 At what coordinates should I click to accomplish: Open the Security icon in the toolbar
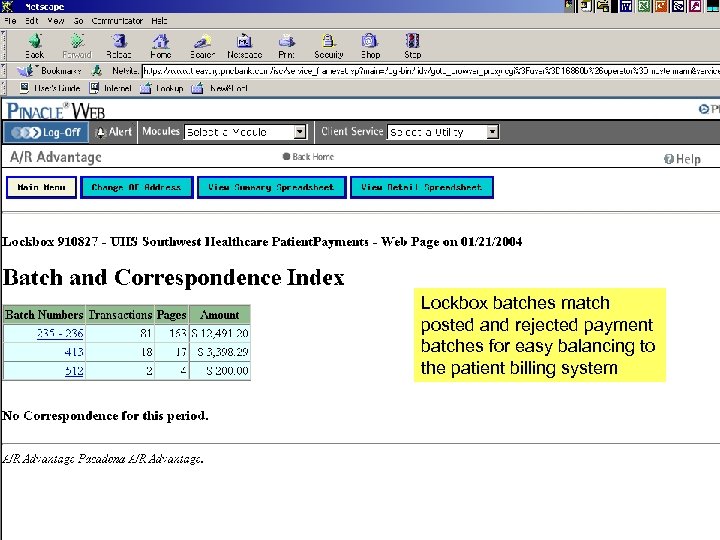coord(329,46)
